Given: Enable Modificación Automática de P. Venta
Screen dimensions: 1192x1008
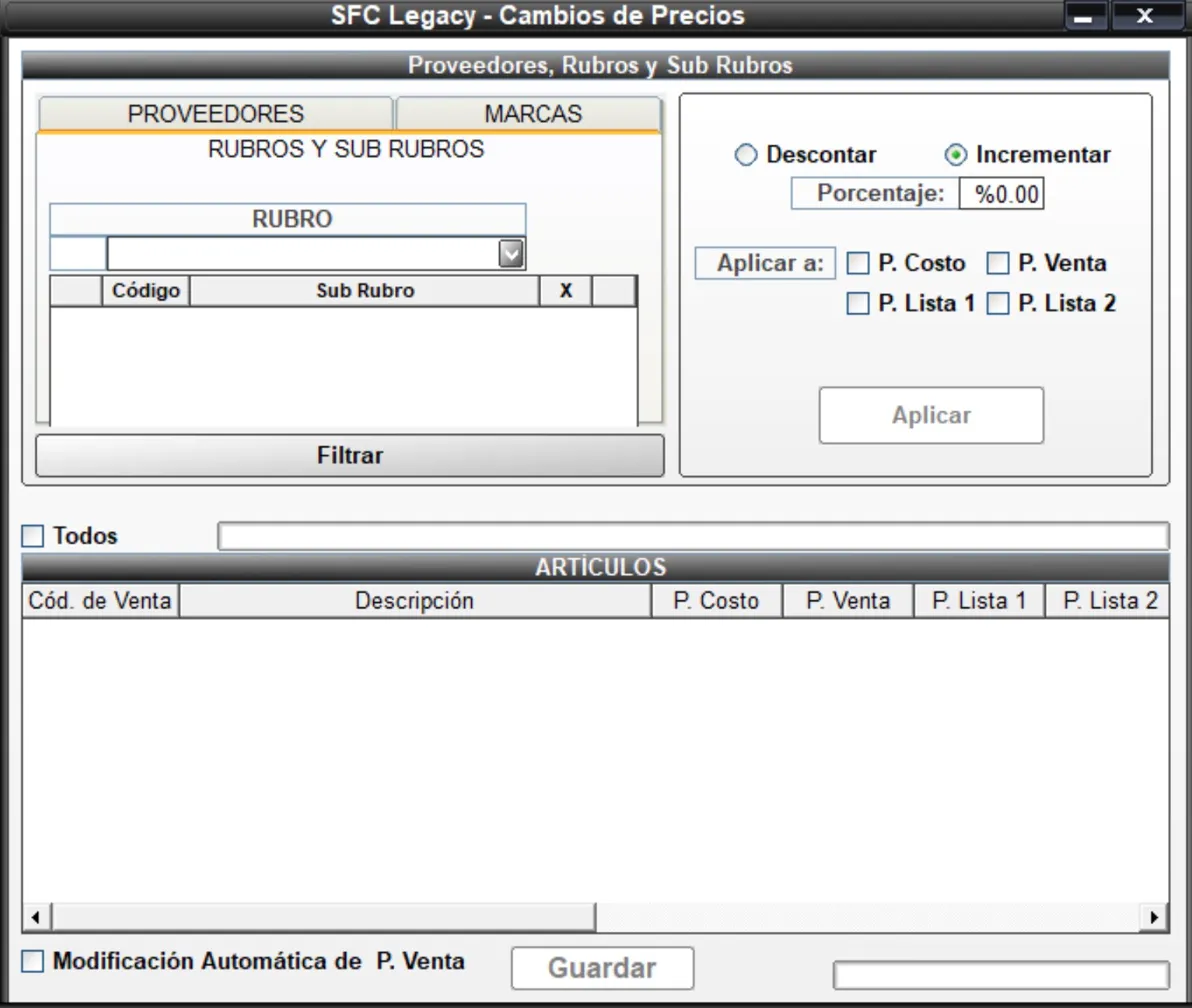Looking at the screenshot, I should pyautogui.click(x=34, y=961).
